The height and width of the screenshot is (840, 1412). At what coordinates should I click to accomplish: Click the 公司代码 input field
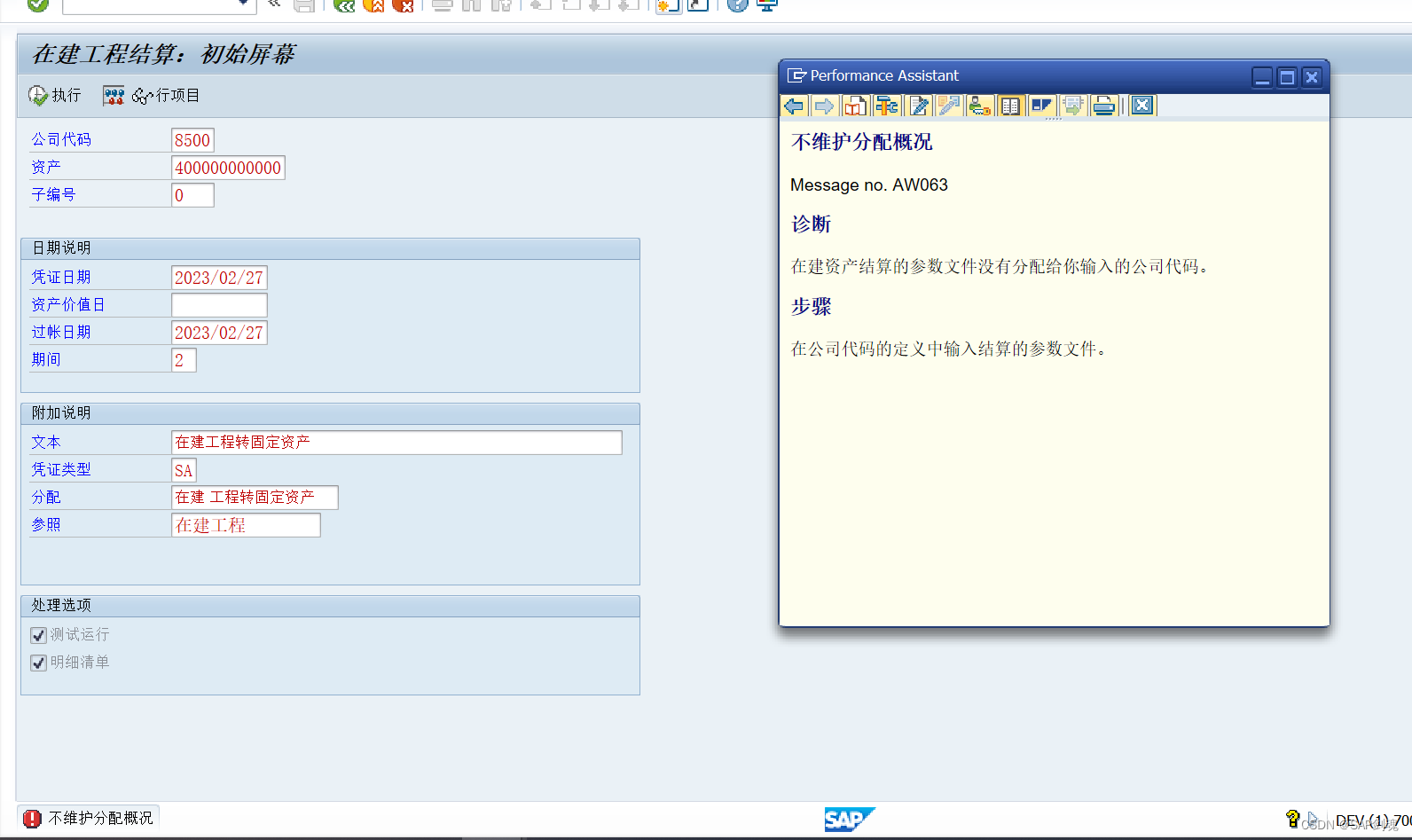[x=192, y=140]
